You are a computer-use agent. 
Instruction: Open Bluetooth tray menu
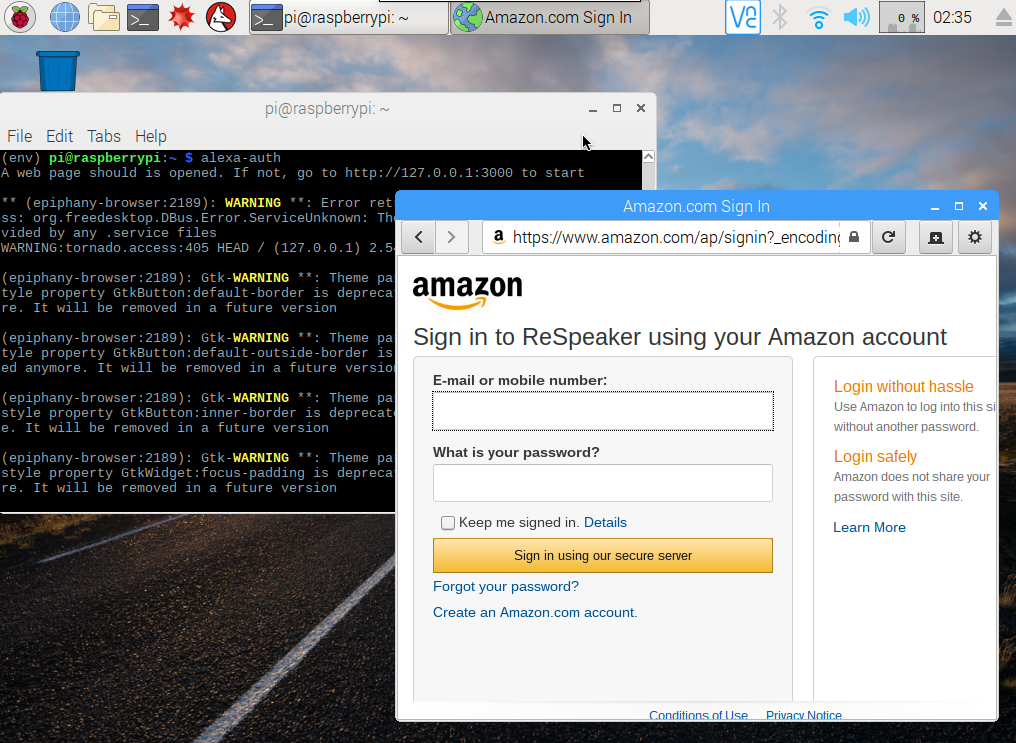(x=780, y=17)
